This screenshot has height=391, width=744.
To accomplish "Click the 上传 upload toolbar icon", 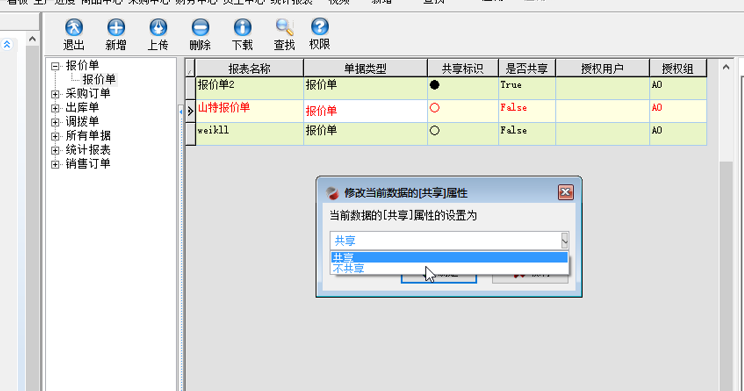I will click(158, 28).
